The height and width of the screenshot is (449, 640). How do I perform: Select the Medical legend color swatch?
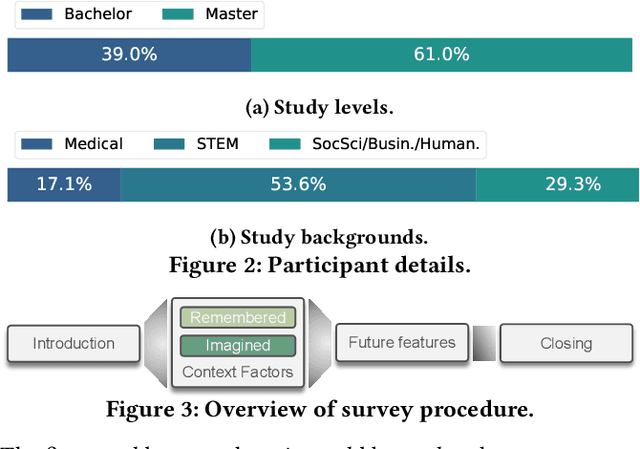point(35,143)
